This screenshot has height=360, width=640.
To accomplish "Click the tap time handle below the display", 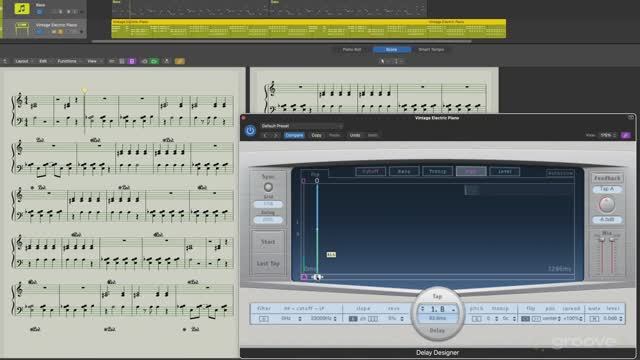I will tap(318, 277).
